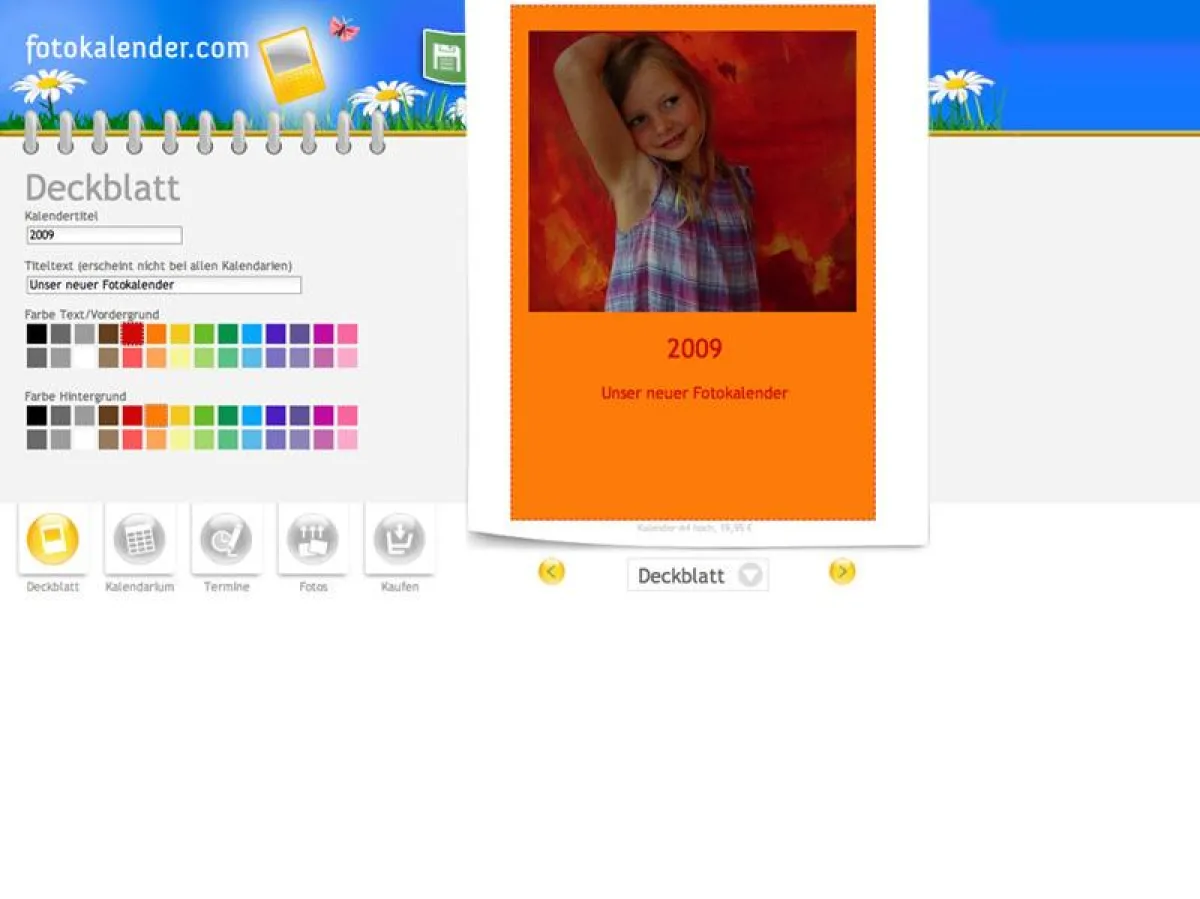
Task: Edit the Titeltext input field
Action: pyautogui.click(x=162, y=285)
